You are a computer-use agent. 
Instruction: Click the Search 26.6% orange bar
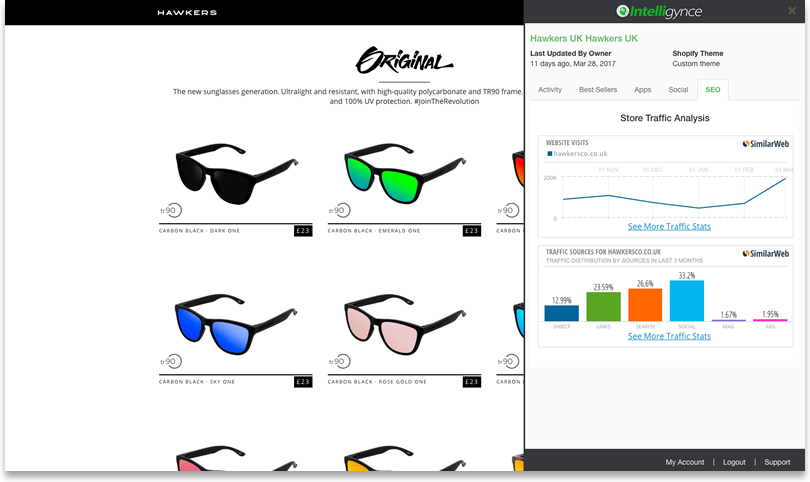pos(645,305)
